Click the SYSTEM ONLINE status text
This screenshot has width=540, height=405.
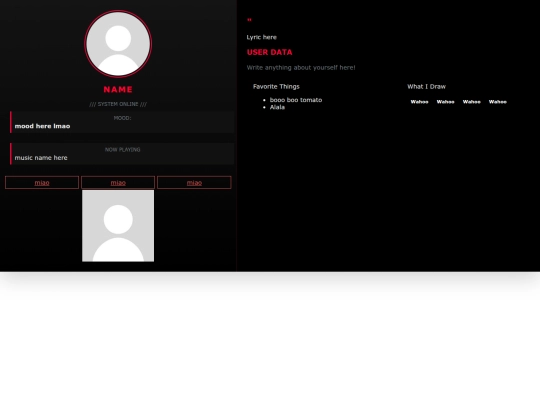118,104
